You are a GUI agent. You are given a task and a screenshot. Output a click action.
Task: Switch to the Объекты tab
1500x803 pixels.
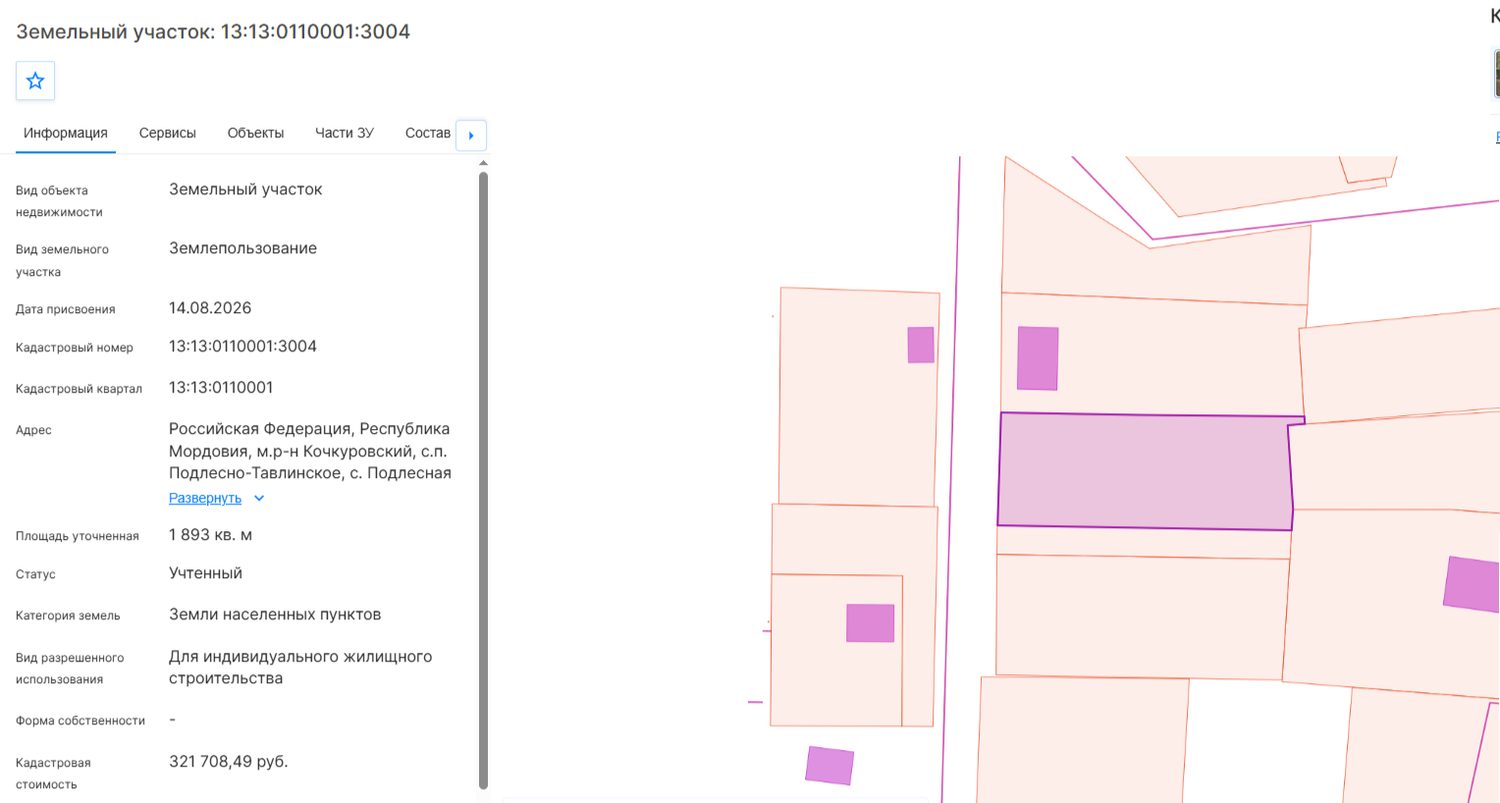coord(255,133)
